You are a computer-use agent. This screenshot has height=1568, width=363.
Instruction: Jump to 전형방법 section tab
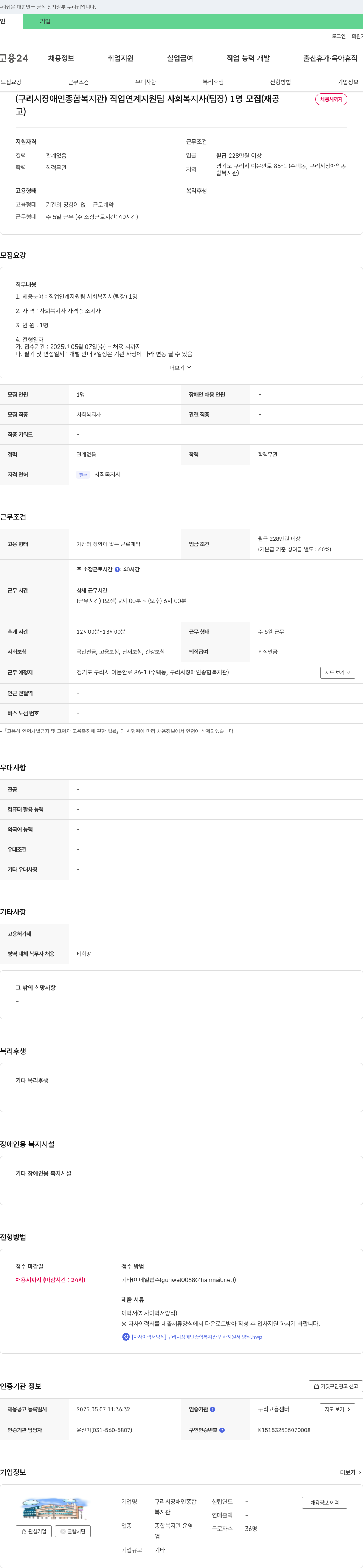tap(281, 82)
